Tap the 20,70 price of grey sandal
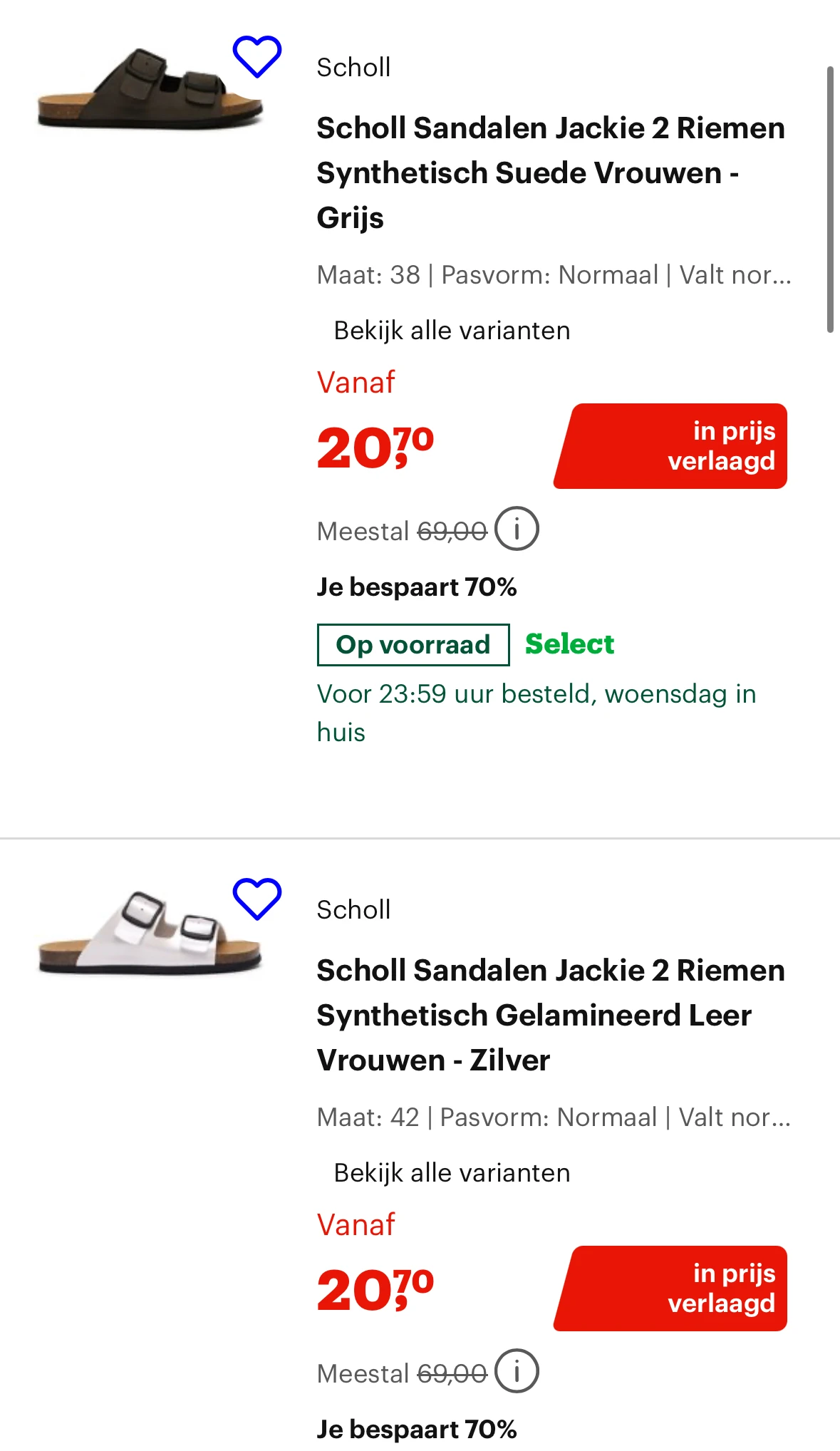The height and width of the screenshot is (1451, 840). tap(375, 448)
